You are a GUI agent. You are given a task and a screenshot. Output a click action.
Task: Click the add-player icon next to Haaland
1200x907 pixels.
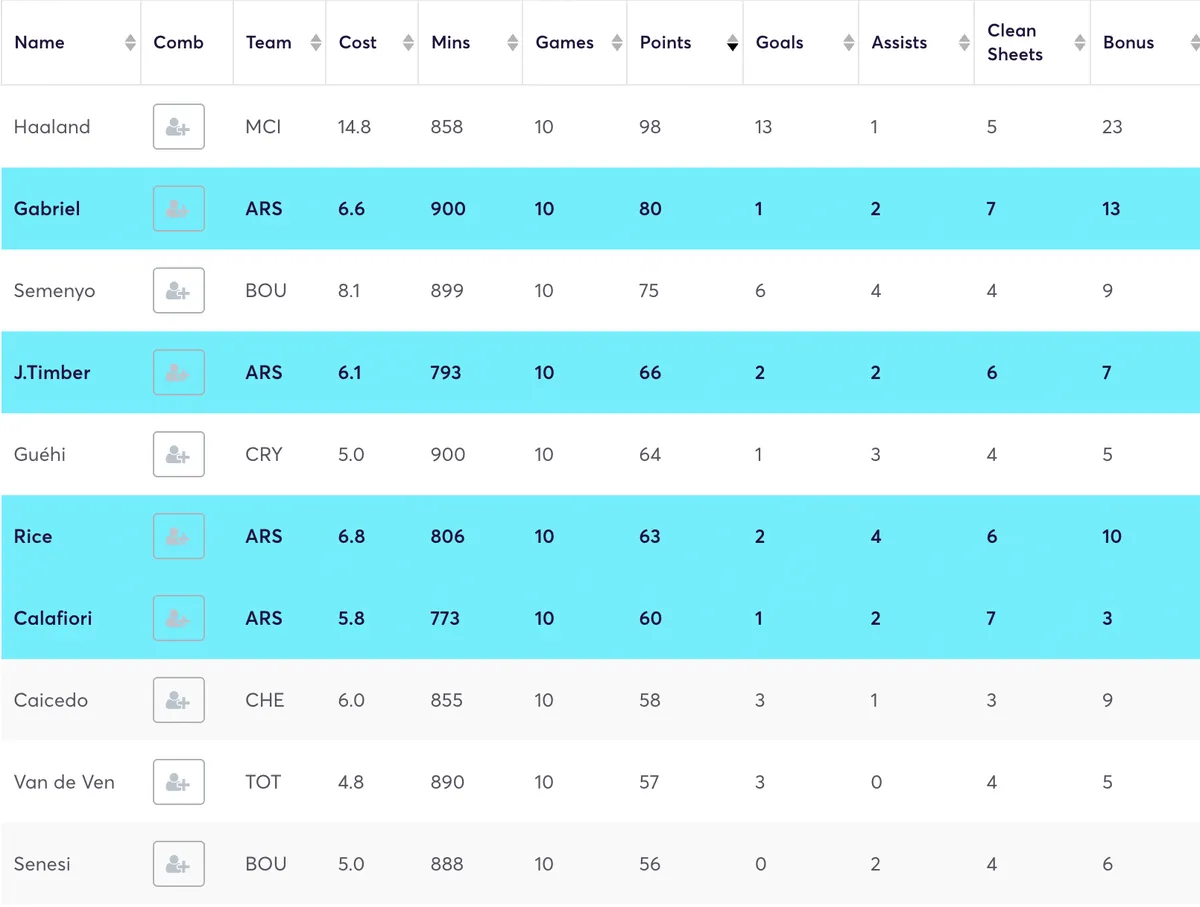178,127
